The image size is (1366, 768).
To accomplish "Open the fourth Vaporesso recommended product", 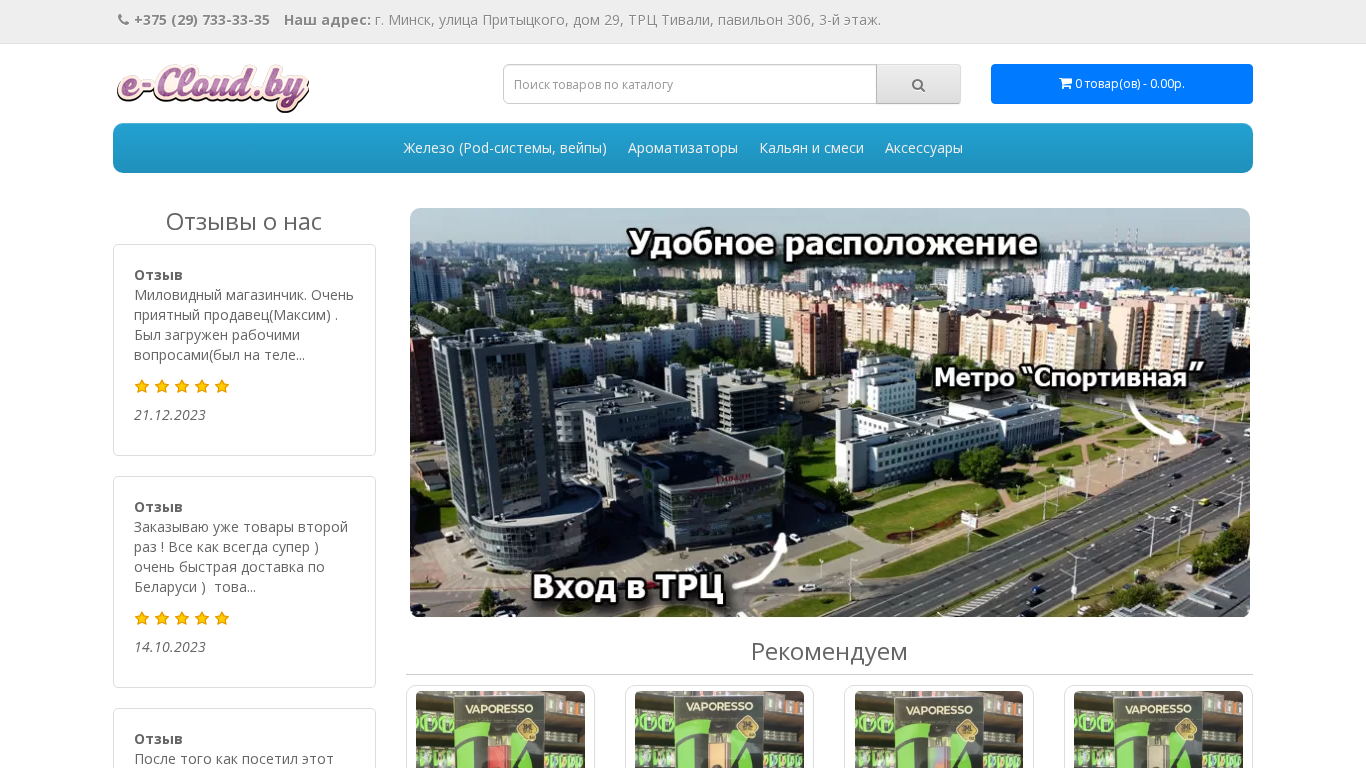I will pos(1158,729).
